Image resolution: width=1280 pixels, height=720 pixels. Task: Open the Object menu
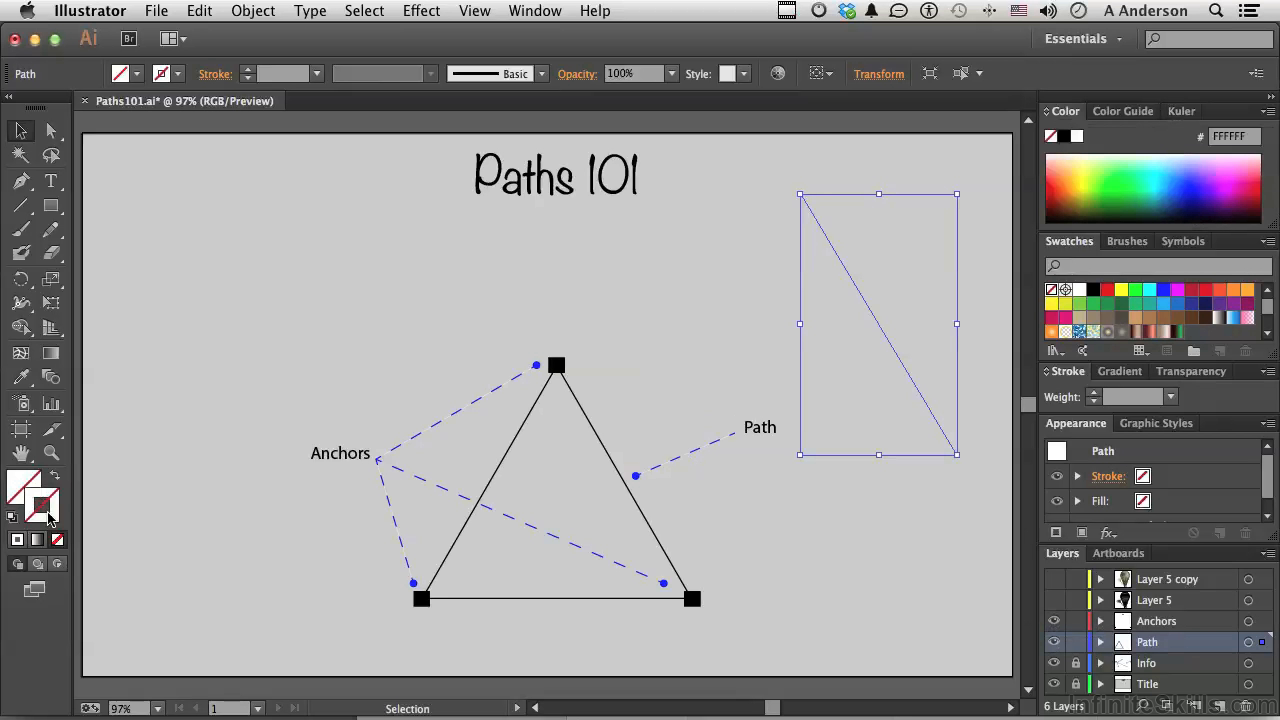pyautogui.click(x=253, y=11)
